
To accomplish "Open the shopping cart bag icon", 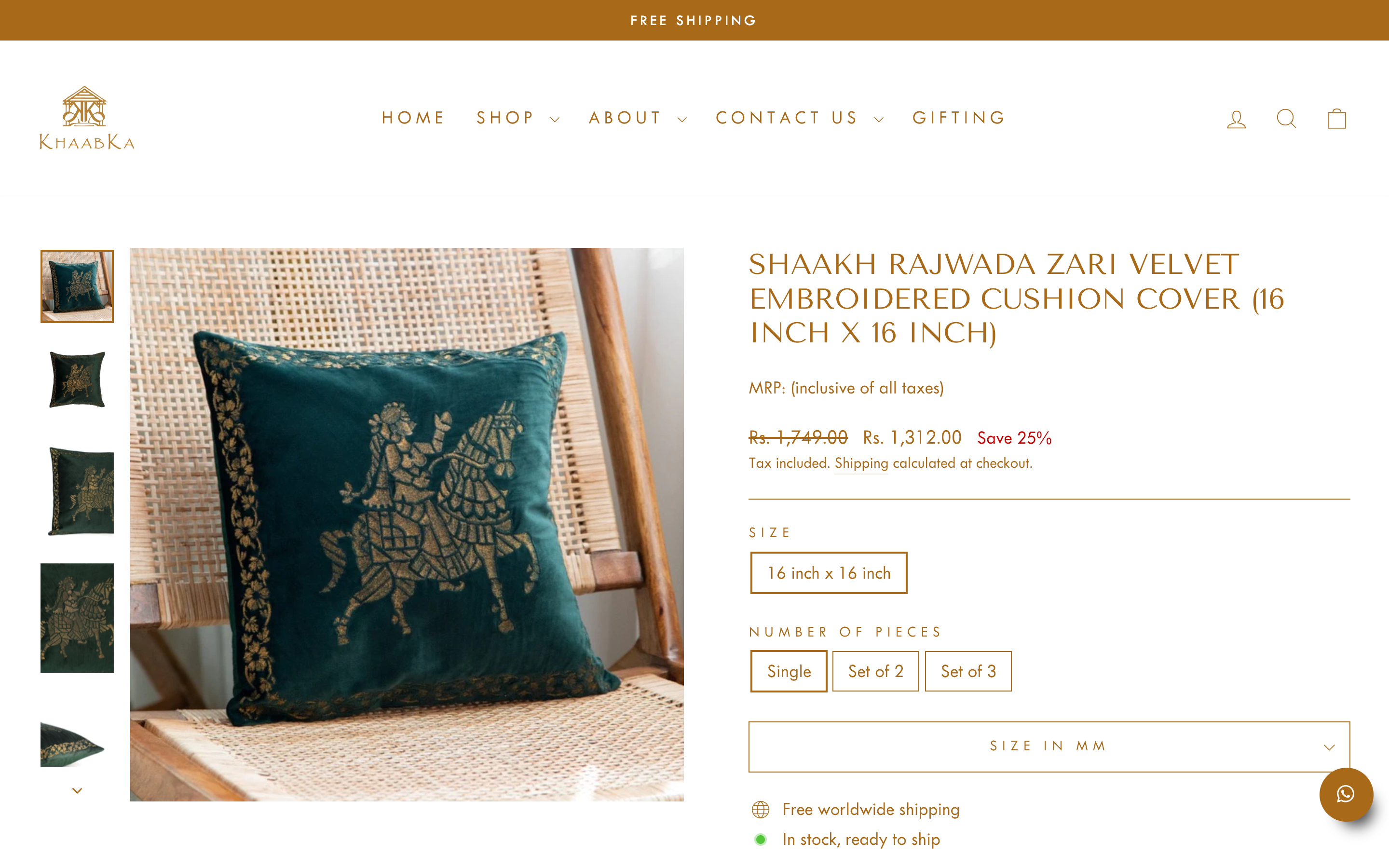I will [x=1336, y=119].
